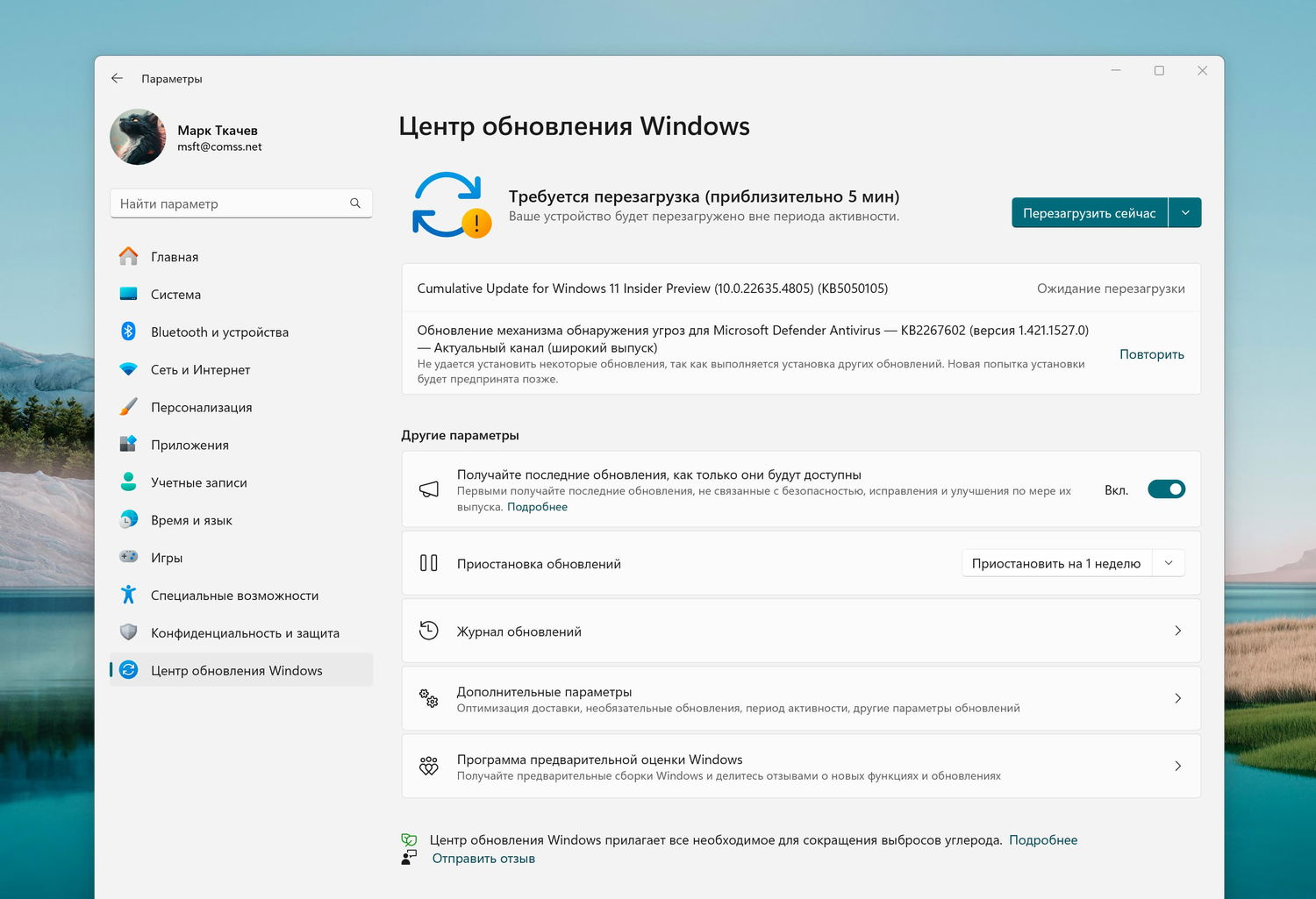Click Приостановить на 1 неделю button
Image resolution: width=1316 pixels, height=899 pixels.
click(x=1056, y=563)
